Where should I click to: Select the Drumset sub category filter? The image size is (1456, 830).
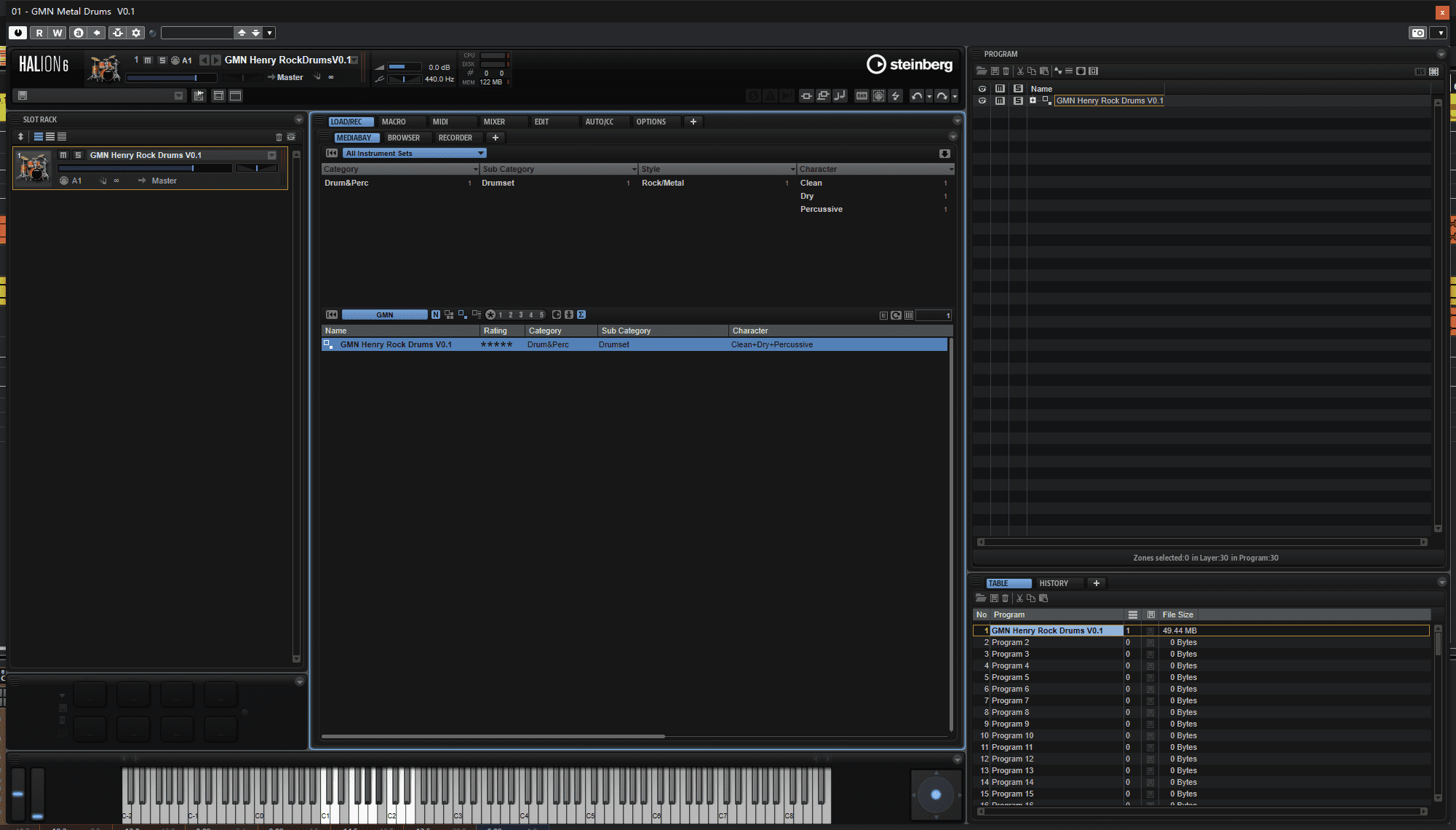click(498, 183)
